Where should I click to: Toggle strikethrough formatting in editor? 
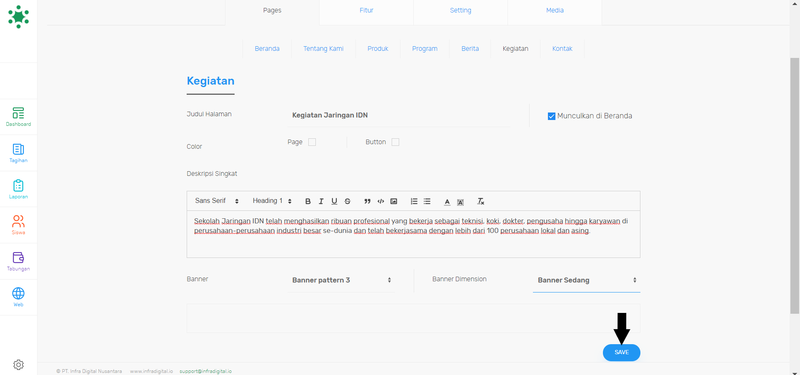(x=347, y=202)
